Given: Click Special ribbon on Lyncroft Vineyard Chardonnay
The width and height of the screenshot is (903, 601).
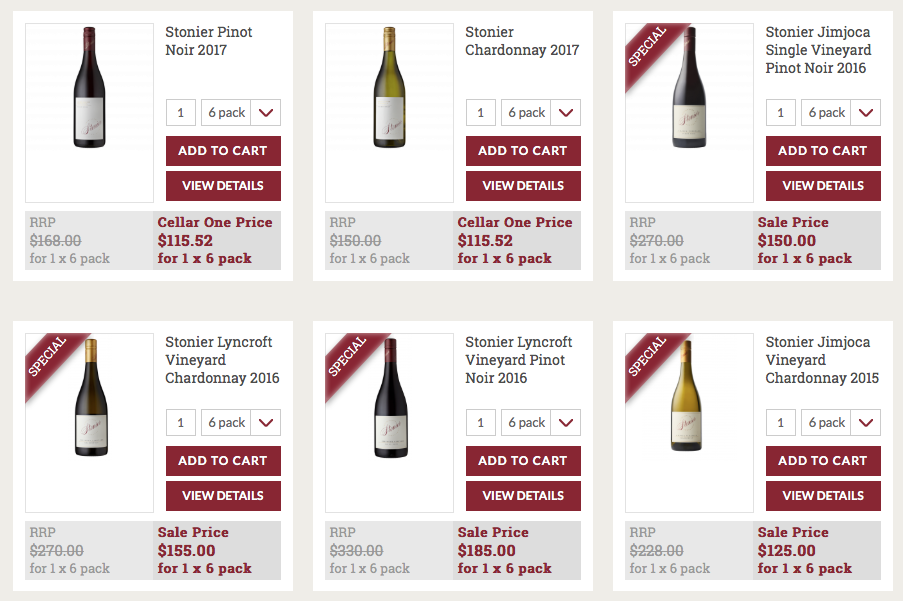Looking at the screenshot, I should click(48, 356).
